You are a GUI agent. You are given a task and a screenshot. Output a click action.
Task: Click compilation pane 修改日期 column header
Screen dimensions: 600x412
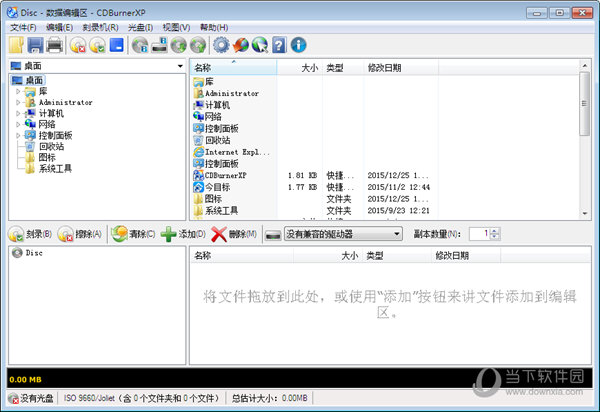[466, 256]
